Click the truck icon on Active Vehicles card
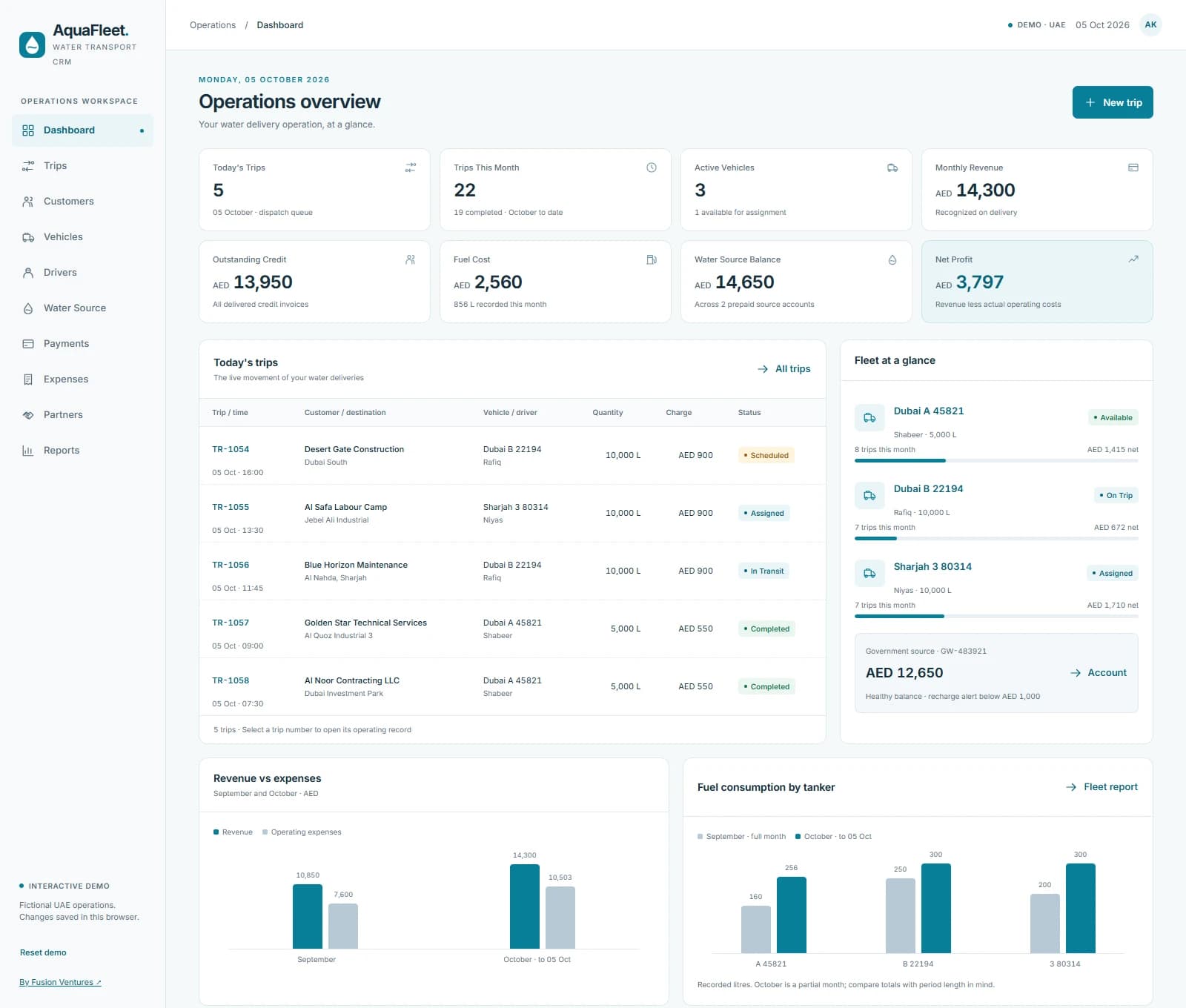The image size is (1186, 1008). pos(892,168)
